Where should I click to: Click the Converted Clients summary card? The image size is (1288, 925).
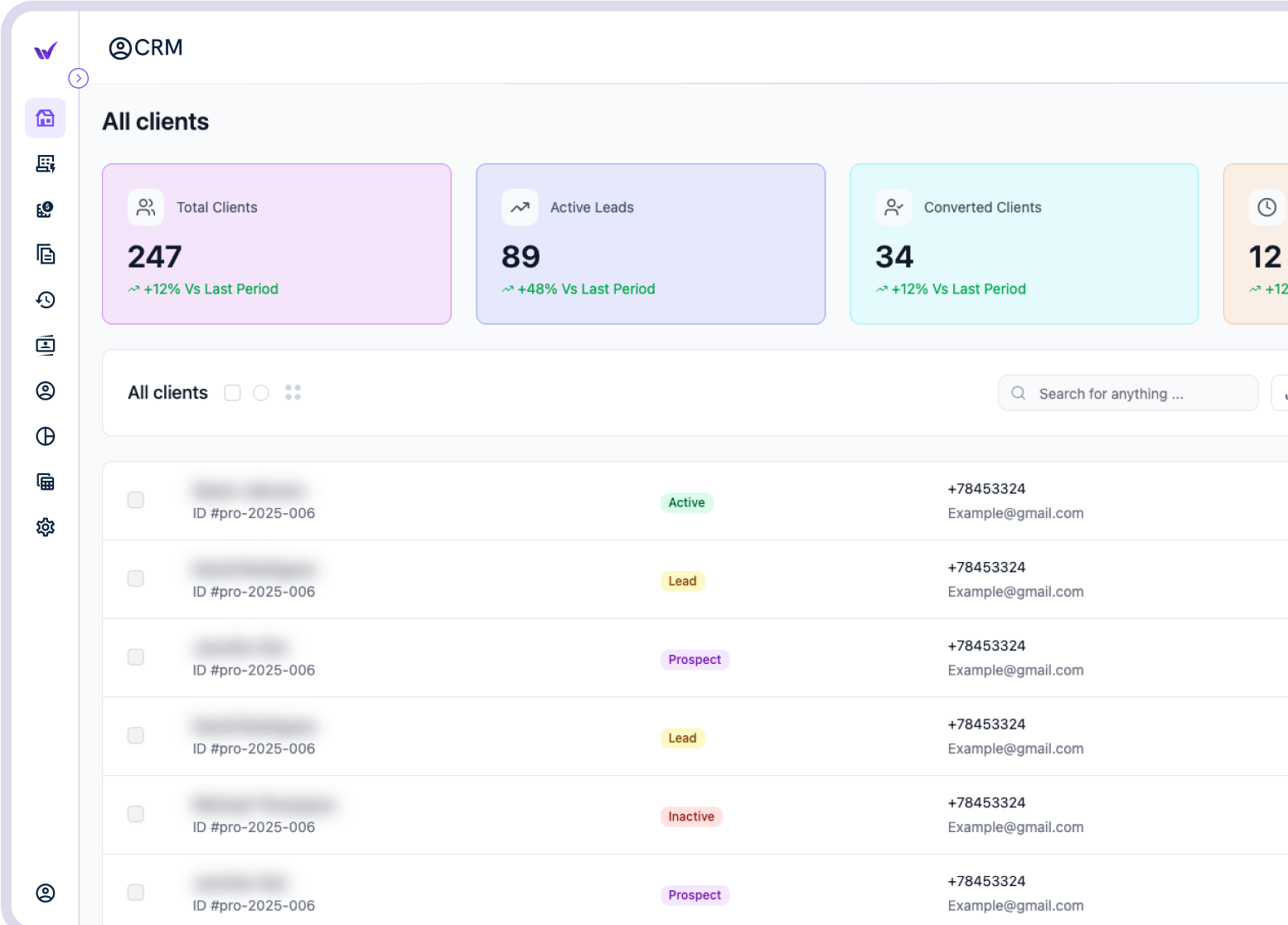(x=1024, y=244)
